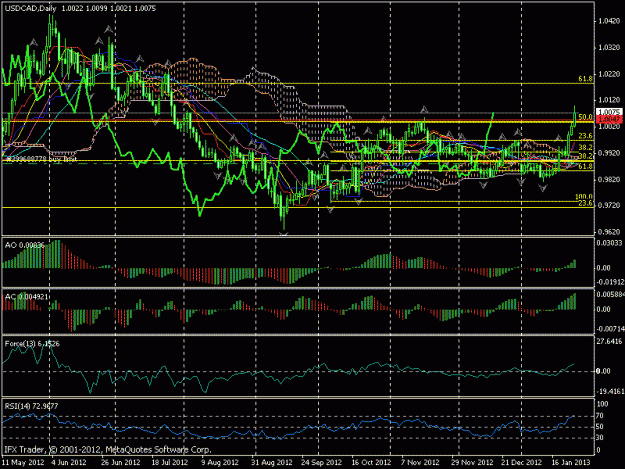Click the Force scale minimum -19.4161
625x469 pixels.
click(610, 392)
